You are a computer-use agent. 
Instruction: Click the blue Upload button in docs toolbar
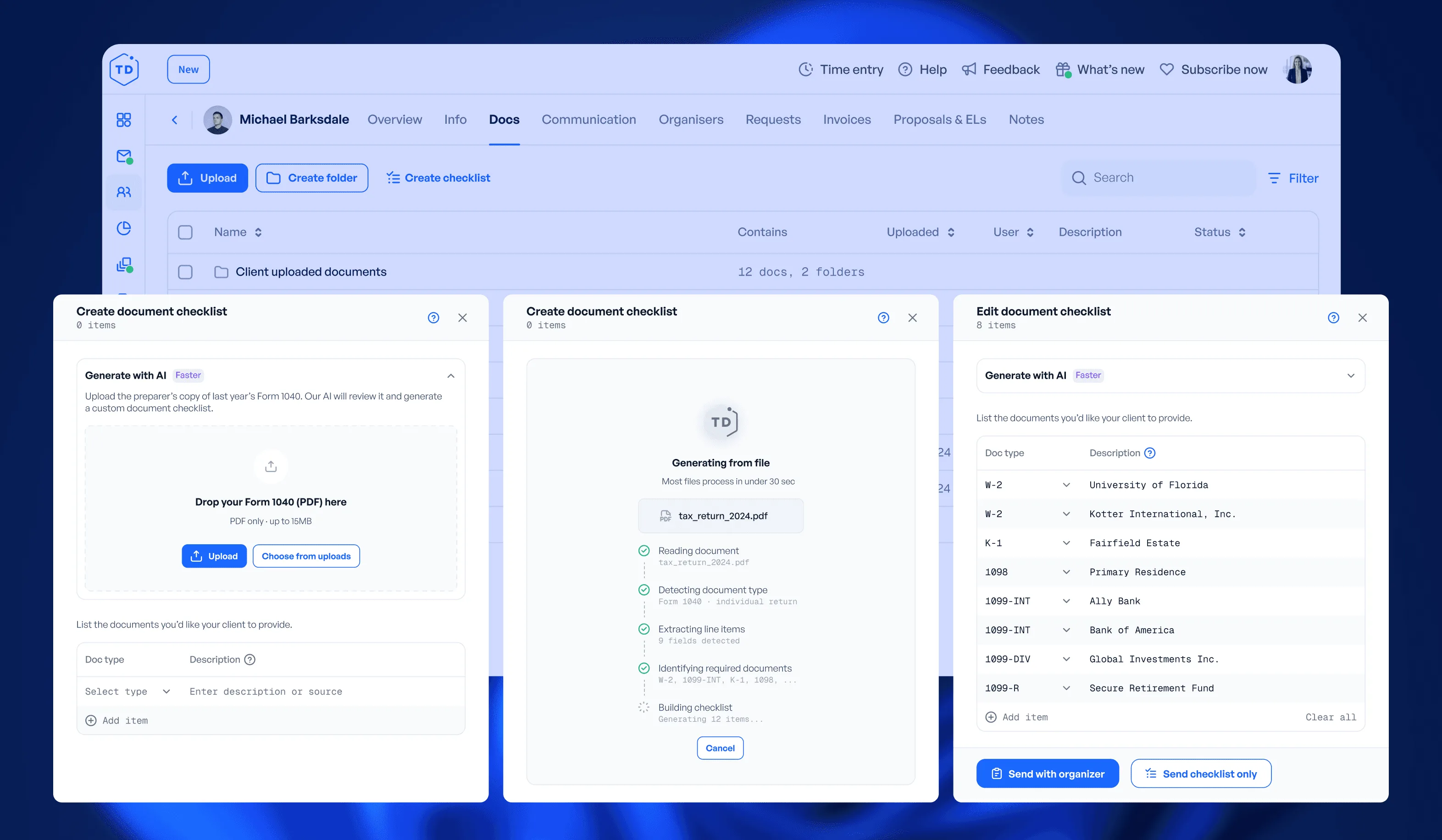click(207, 178)
